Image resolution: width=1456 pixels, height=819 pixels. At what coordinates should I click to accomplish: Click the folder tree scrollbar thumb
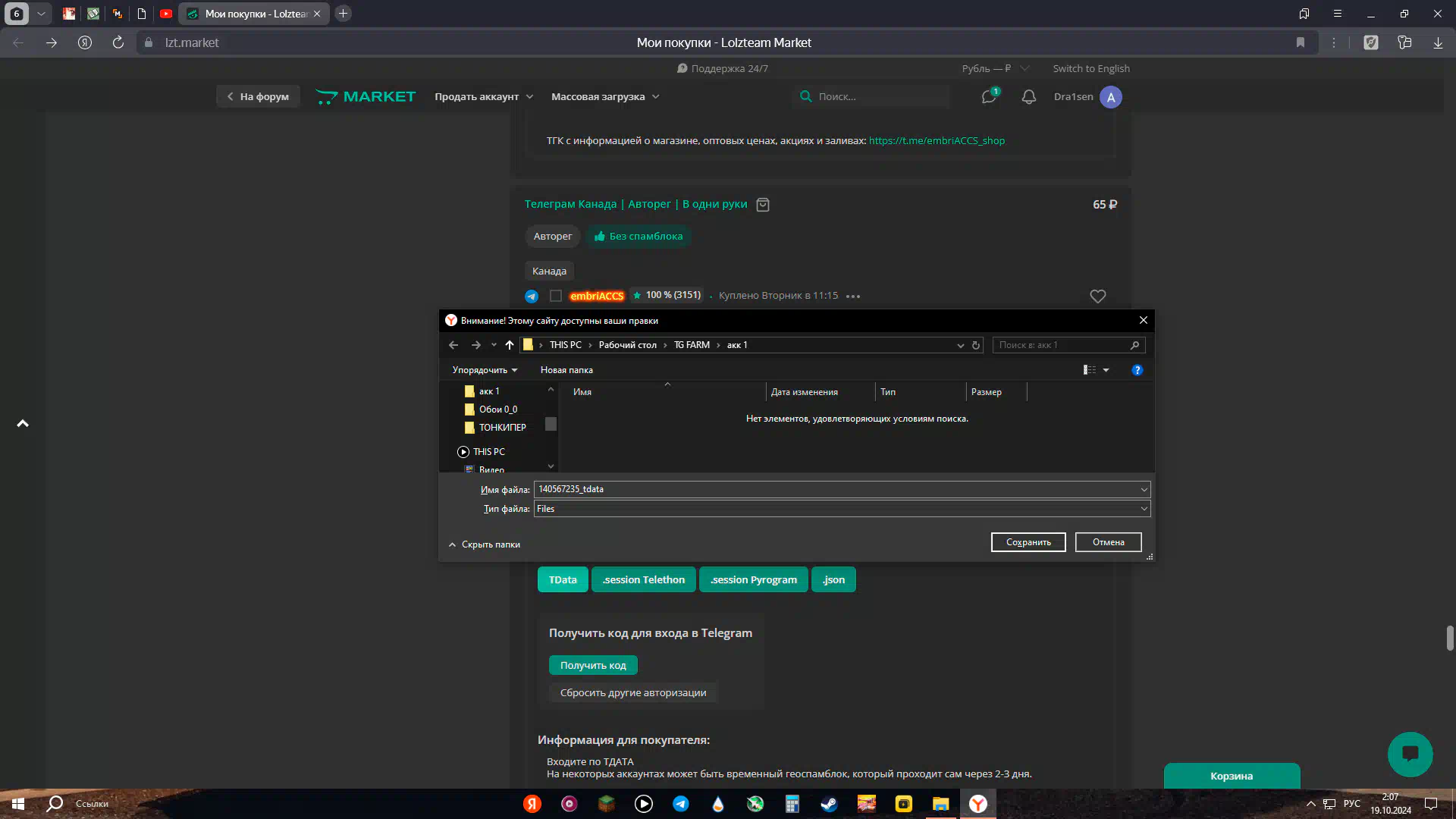pos(551,424)
